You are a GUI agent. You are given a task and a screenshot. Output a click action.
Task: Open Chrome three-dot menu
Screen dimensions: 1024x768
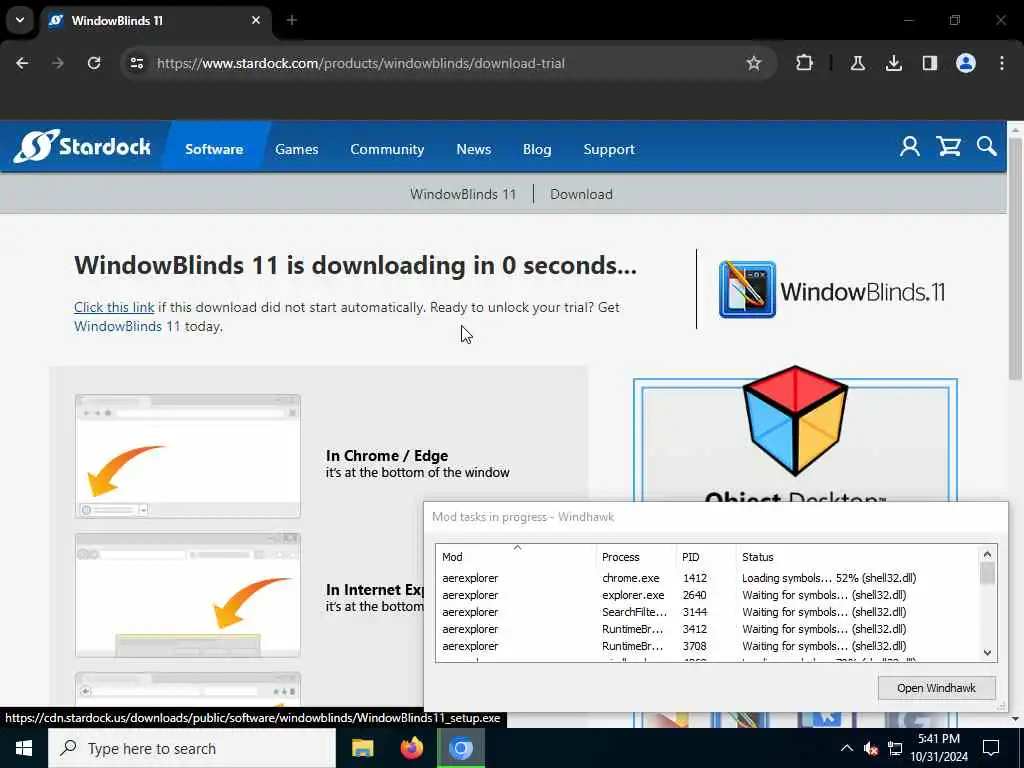[x=1002, y=63]
